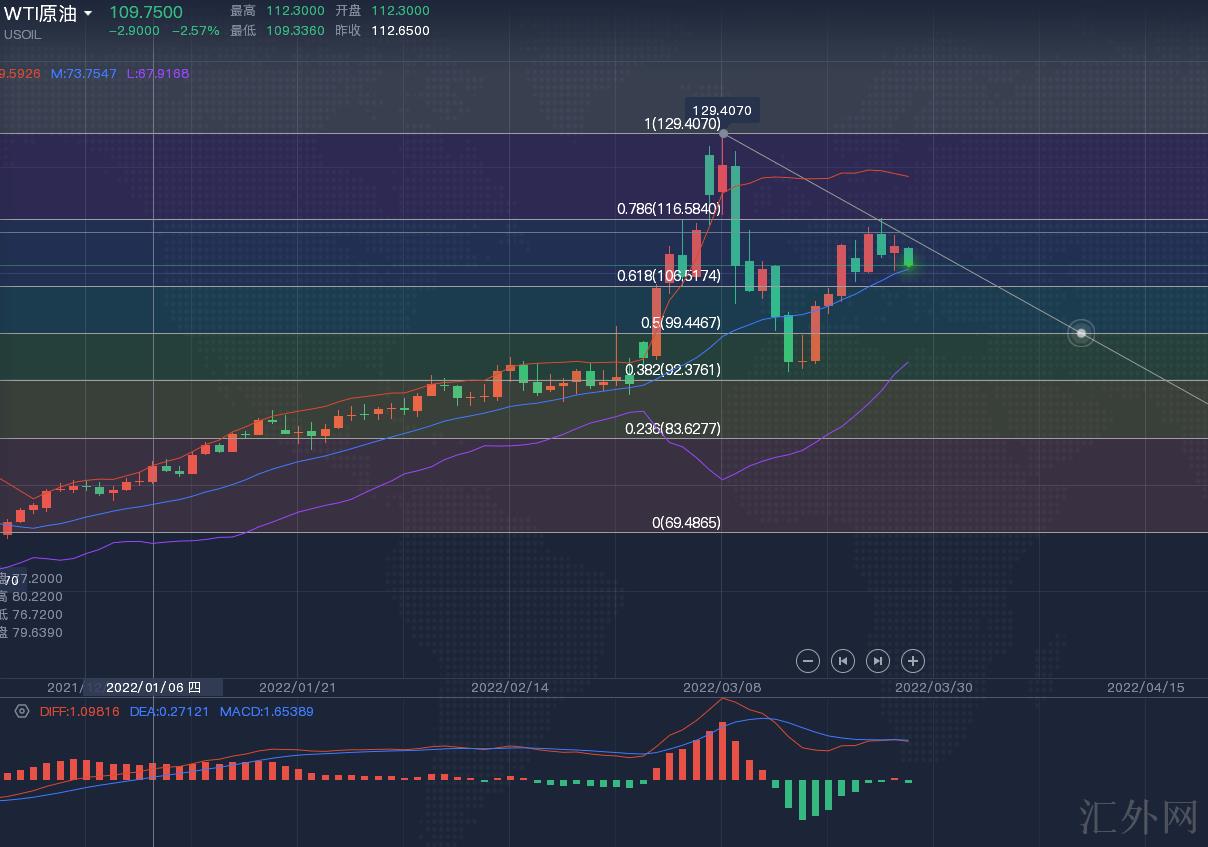This screenshot has height=847, width=1208.
Task: Select the 0.618(106.5174) Fibonacci level
Action: click(x=669, y=275)
